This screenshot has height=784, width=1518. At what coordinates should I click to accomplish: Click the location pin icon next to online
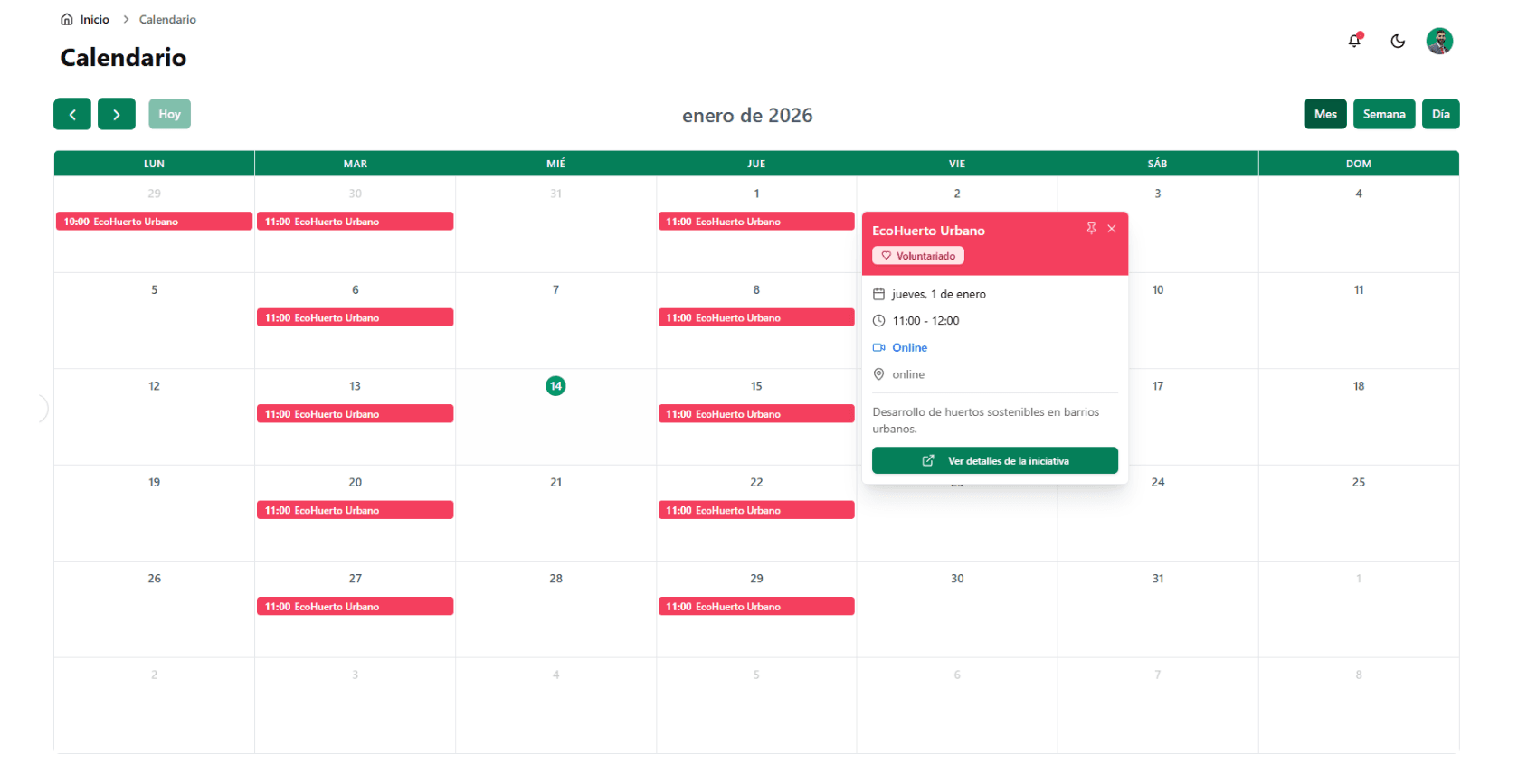878,373
